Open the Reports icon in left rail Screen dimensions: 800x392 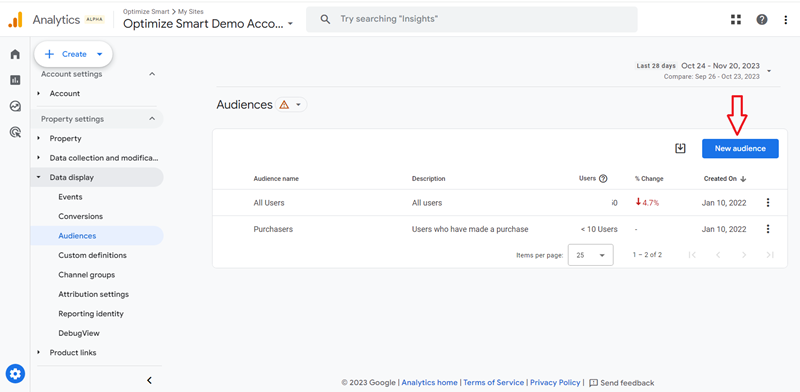[x=15, y=80]
